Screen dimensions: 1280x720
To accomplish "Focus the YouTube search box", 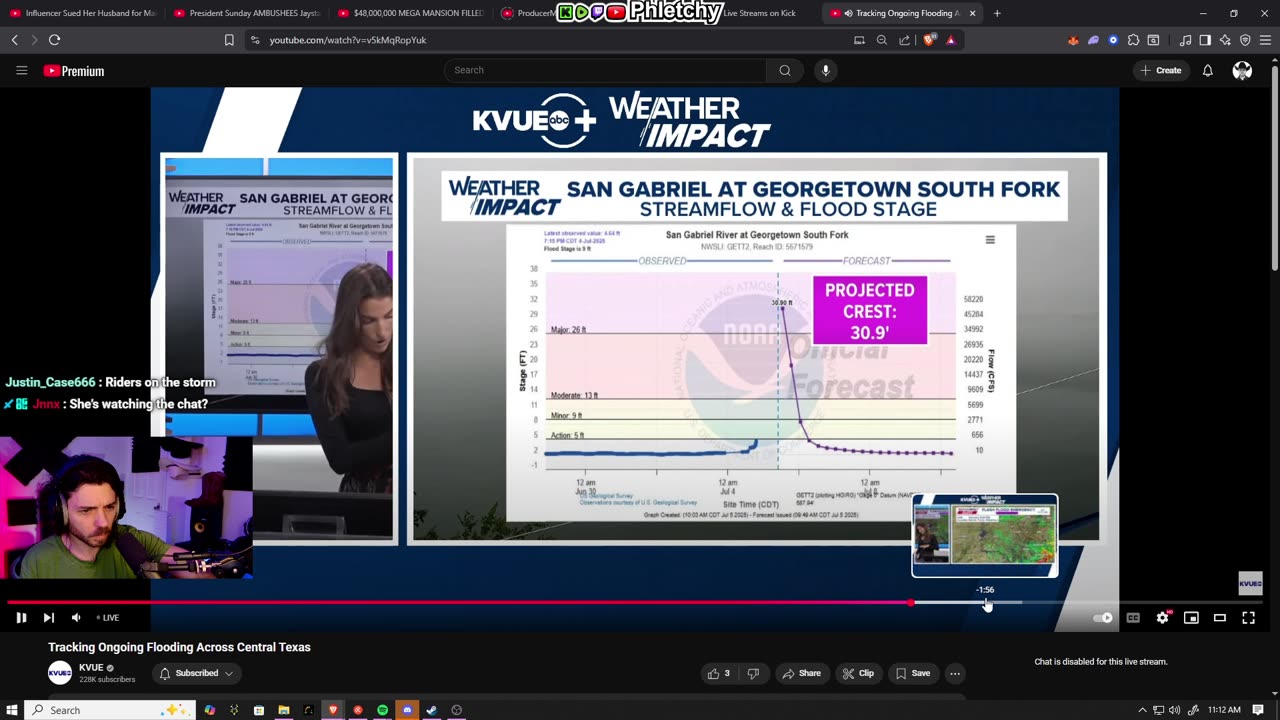I will point(606,70).
